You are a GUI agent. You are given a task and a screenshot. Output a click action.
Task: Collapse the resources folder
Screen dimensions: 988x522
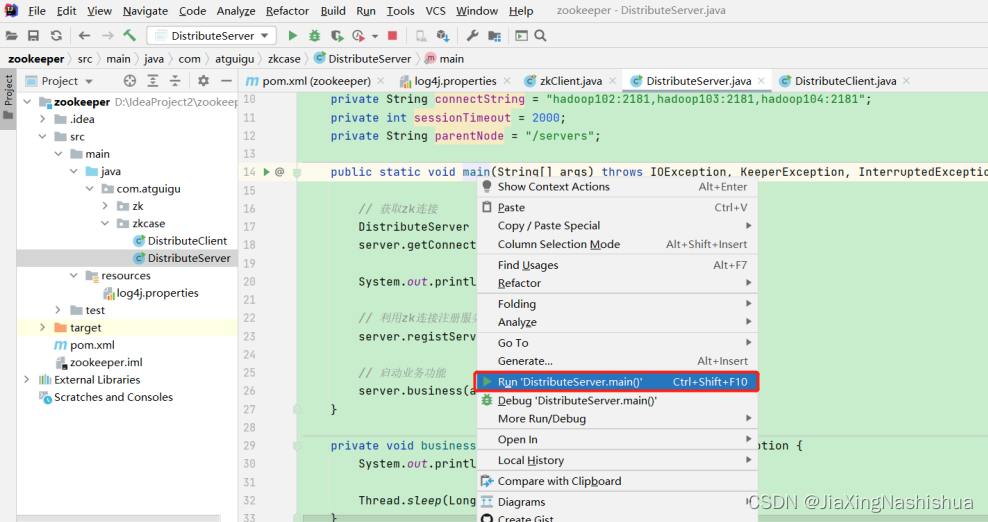pos(74,276)
